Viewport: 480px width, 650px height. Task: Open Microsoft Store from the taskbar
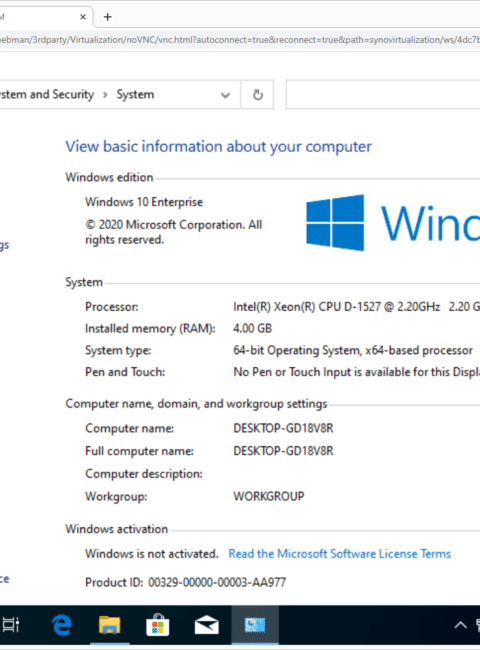158,625
